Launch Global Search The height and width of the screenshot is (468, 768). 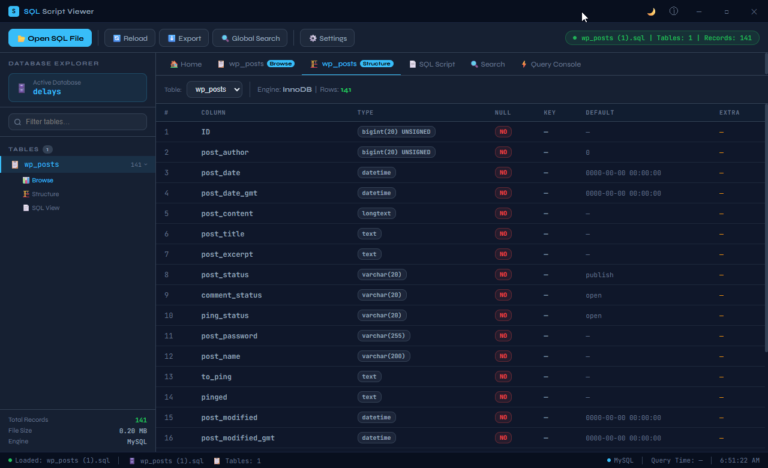coord(250,38)
